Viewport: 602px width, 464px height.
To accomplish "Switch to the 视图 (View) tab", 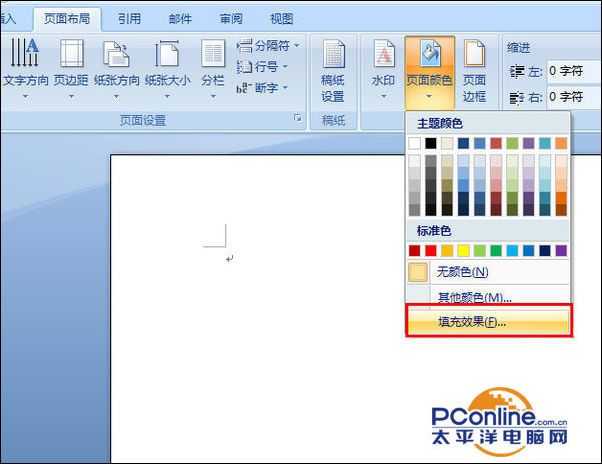I will [282, 18].
